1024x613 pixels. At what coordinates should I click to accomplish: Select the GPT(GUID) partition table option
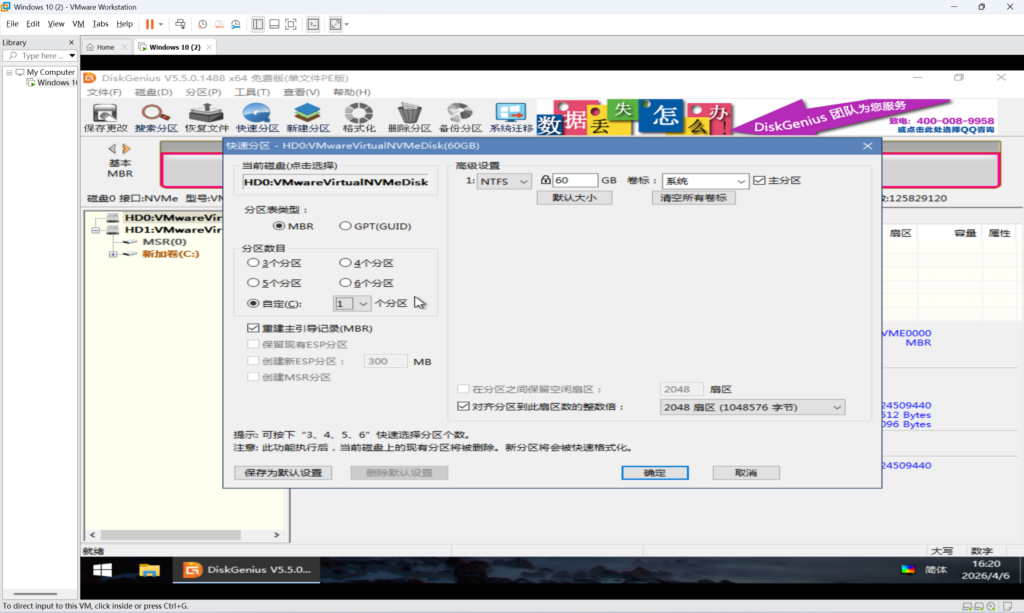[x=346, y=226]
